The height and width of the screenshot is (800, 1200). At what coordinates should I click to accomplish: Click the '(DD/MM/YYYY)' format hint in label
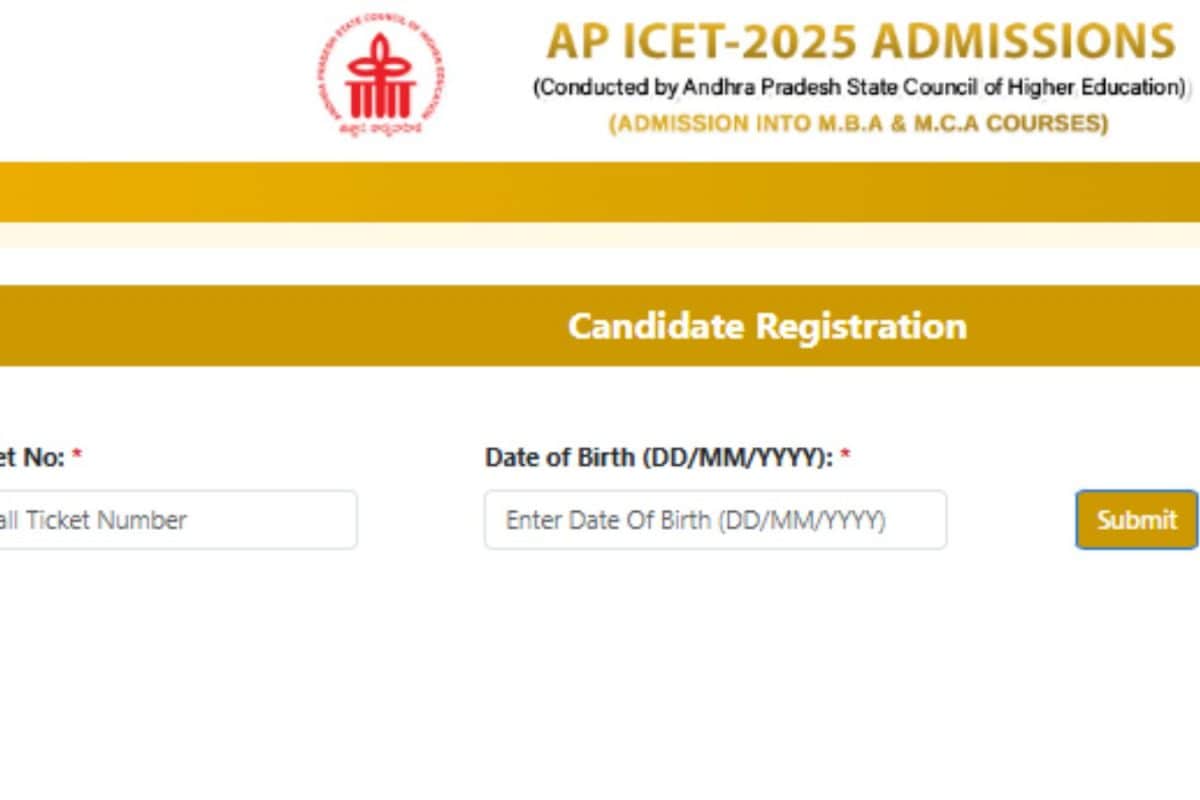[736, 458]
